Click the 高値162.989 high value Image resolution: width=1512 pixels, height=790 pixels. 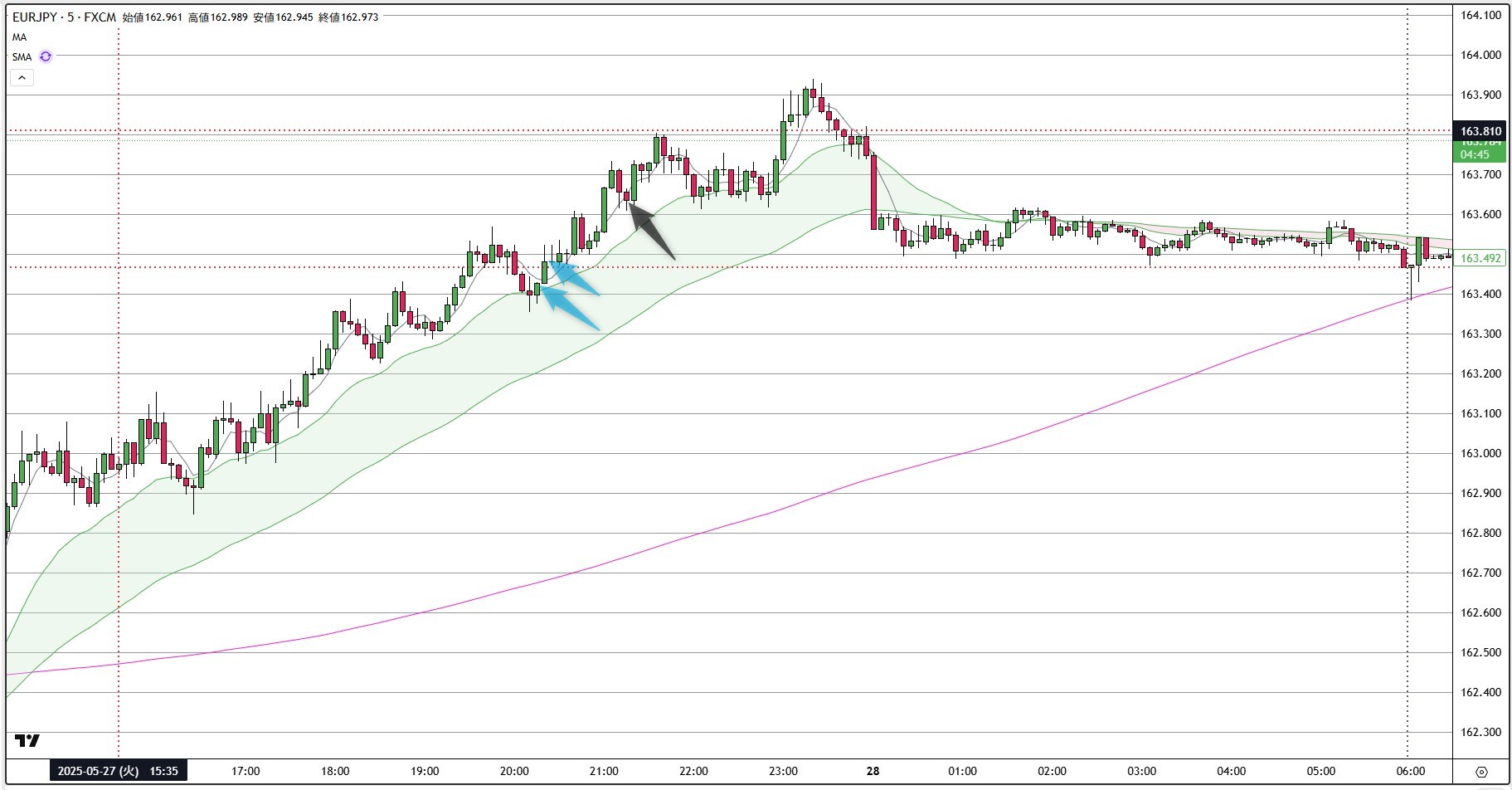pos(218,17)
